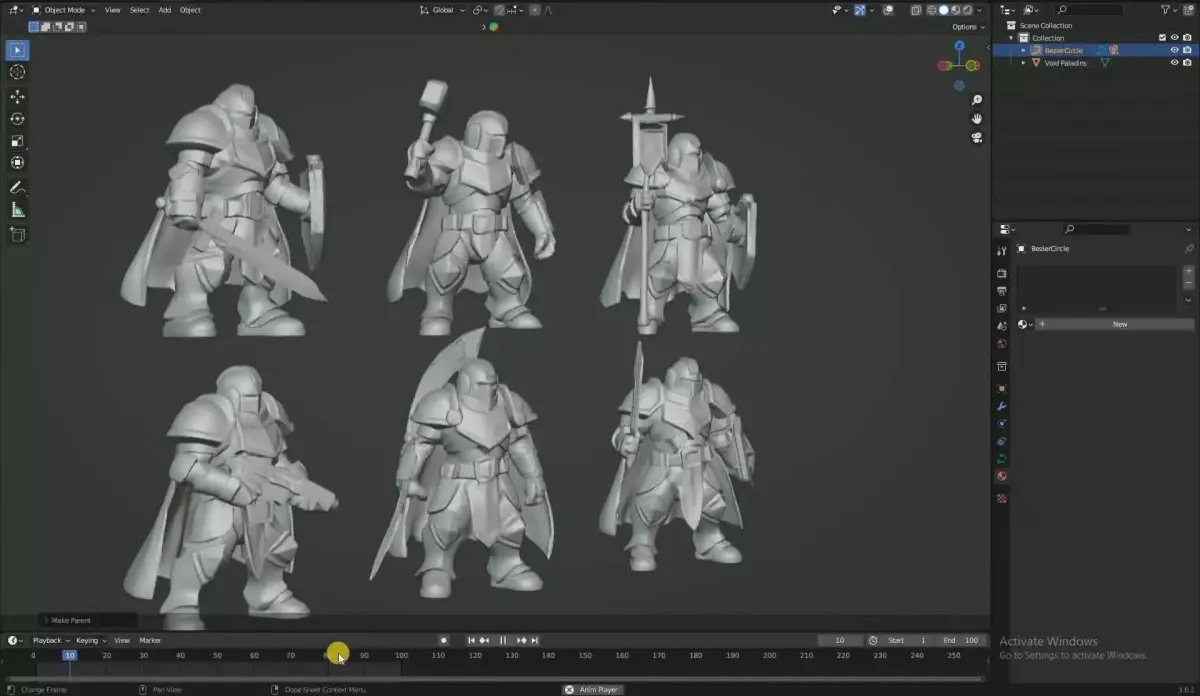
Task: Disable Void Paladins in renders camera icon
Action: (x=1188, y=62)
